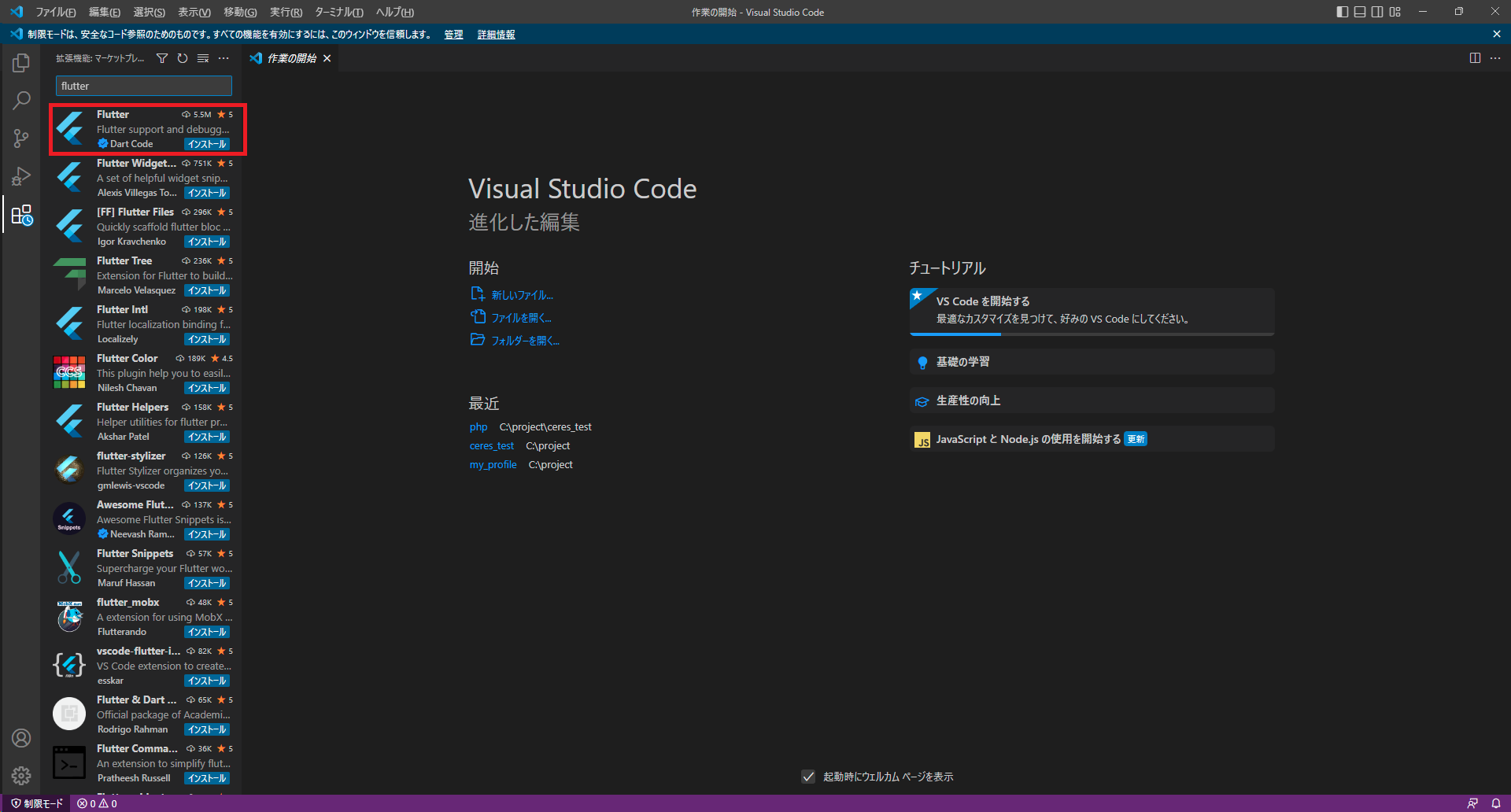Screen dimensions: 1511x812
Task: Open the Run and Debug view
Action: click(x=21, y=176)
